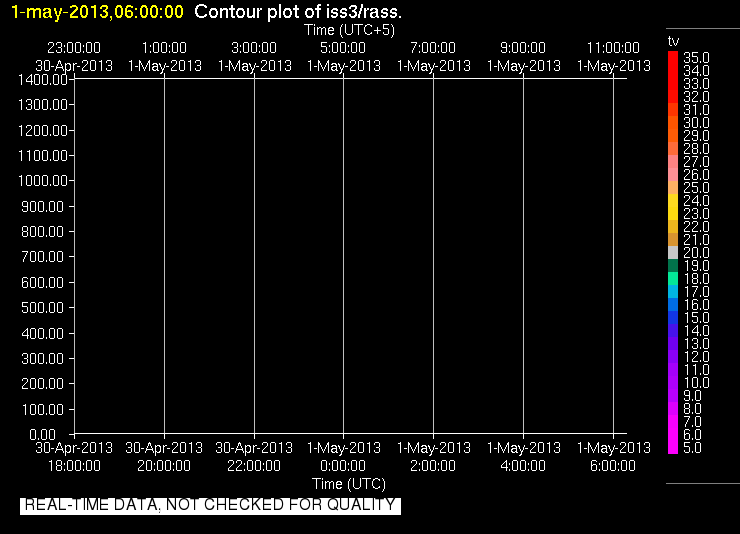This screenshot has width=740, height=534.
Task: Pick the orange swatch beside 29.0
Action: click(x=673, y=135)
